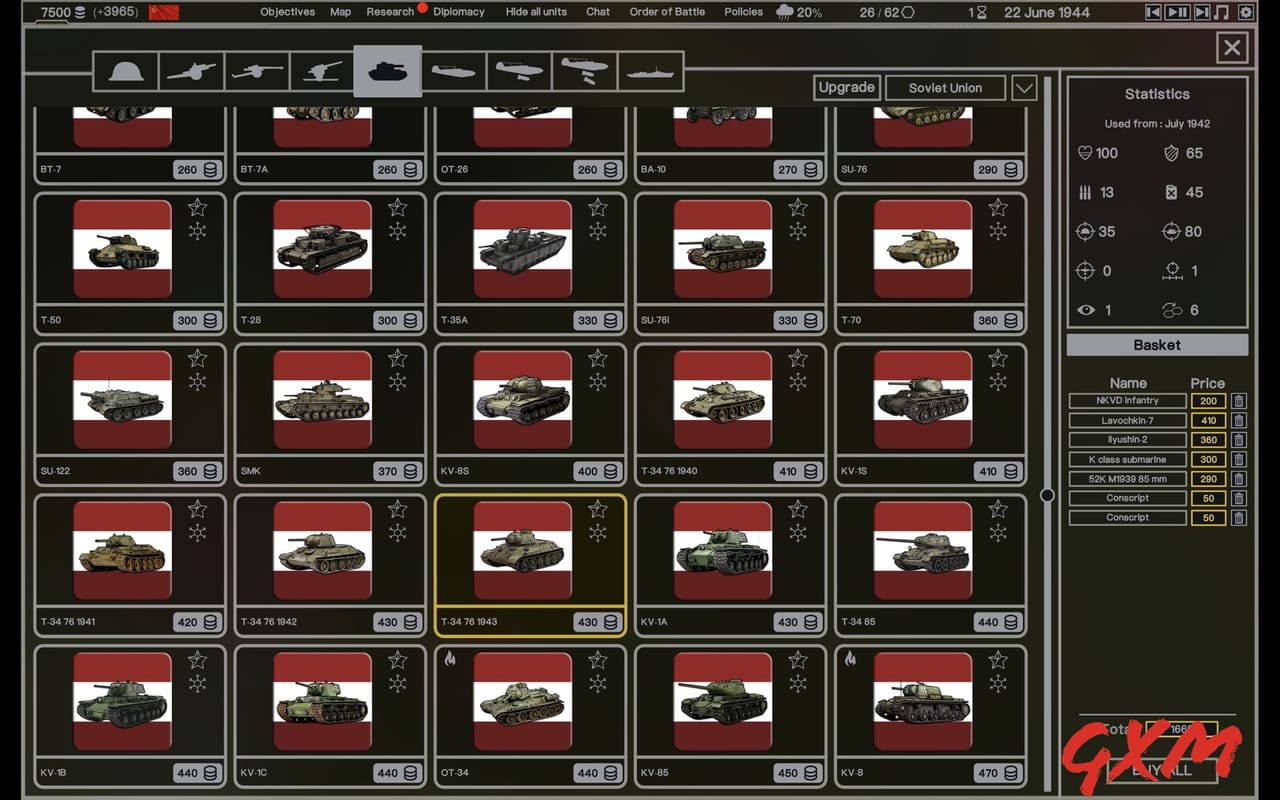Remove Lavochkin-7 using its trash icon
The image size is (1280, 800).
(1239, 420)
